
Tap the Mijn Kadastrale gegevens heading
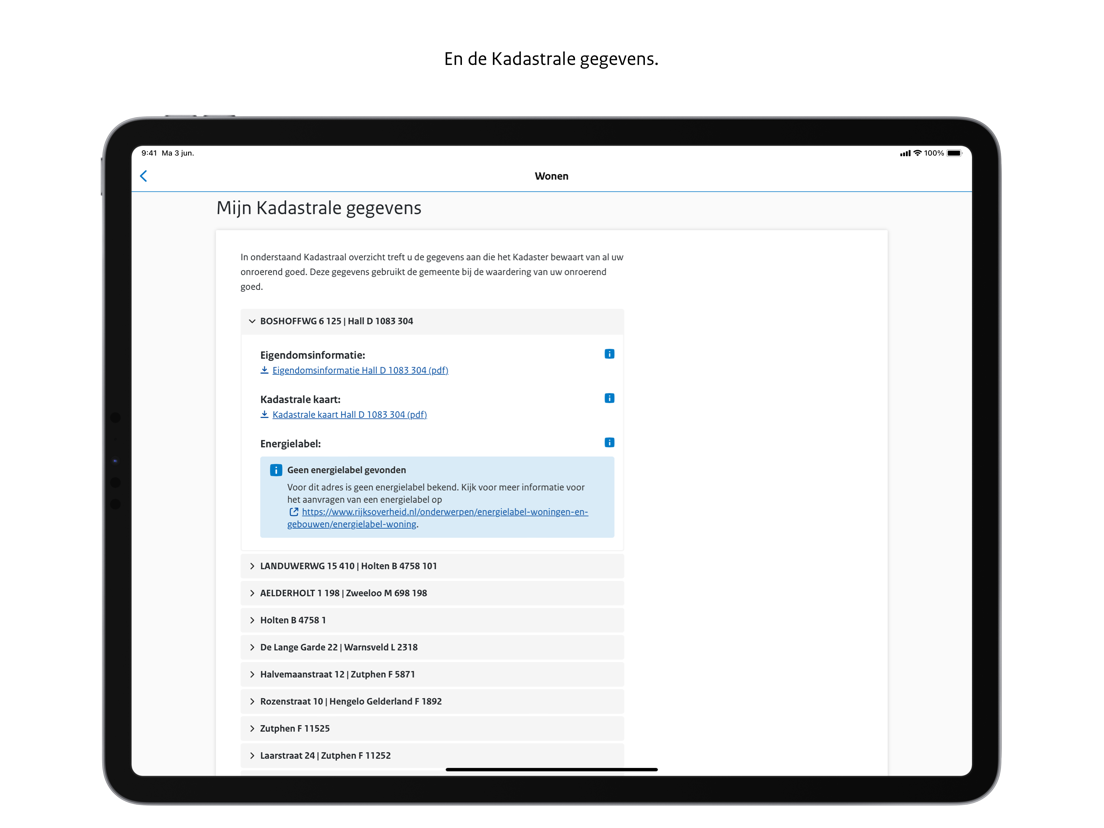click(319, 208)
